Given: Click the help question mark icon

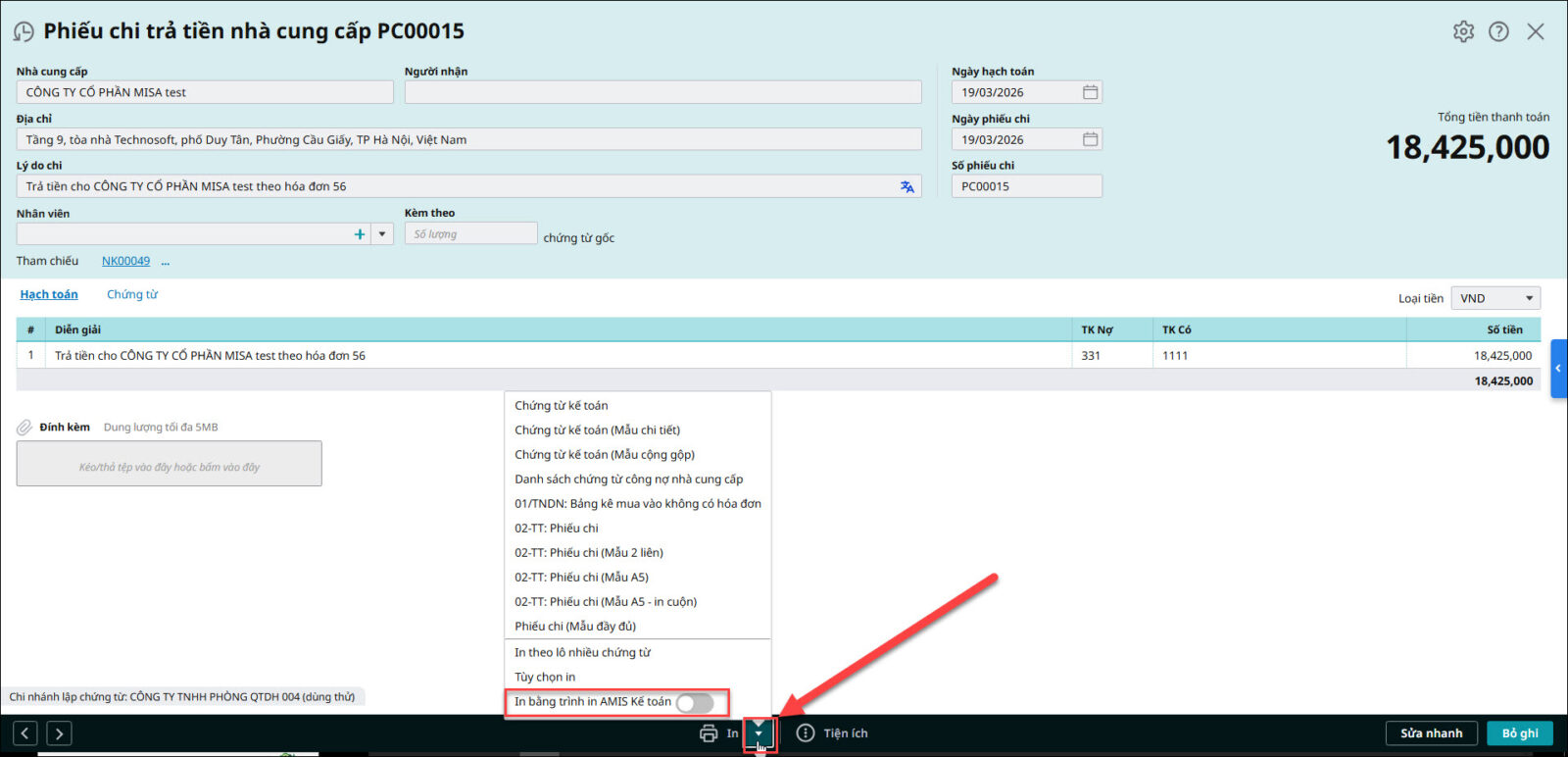Looking at the screenshot, I should (1498, 31).
